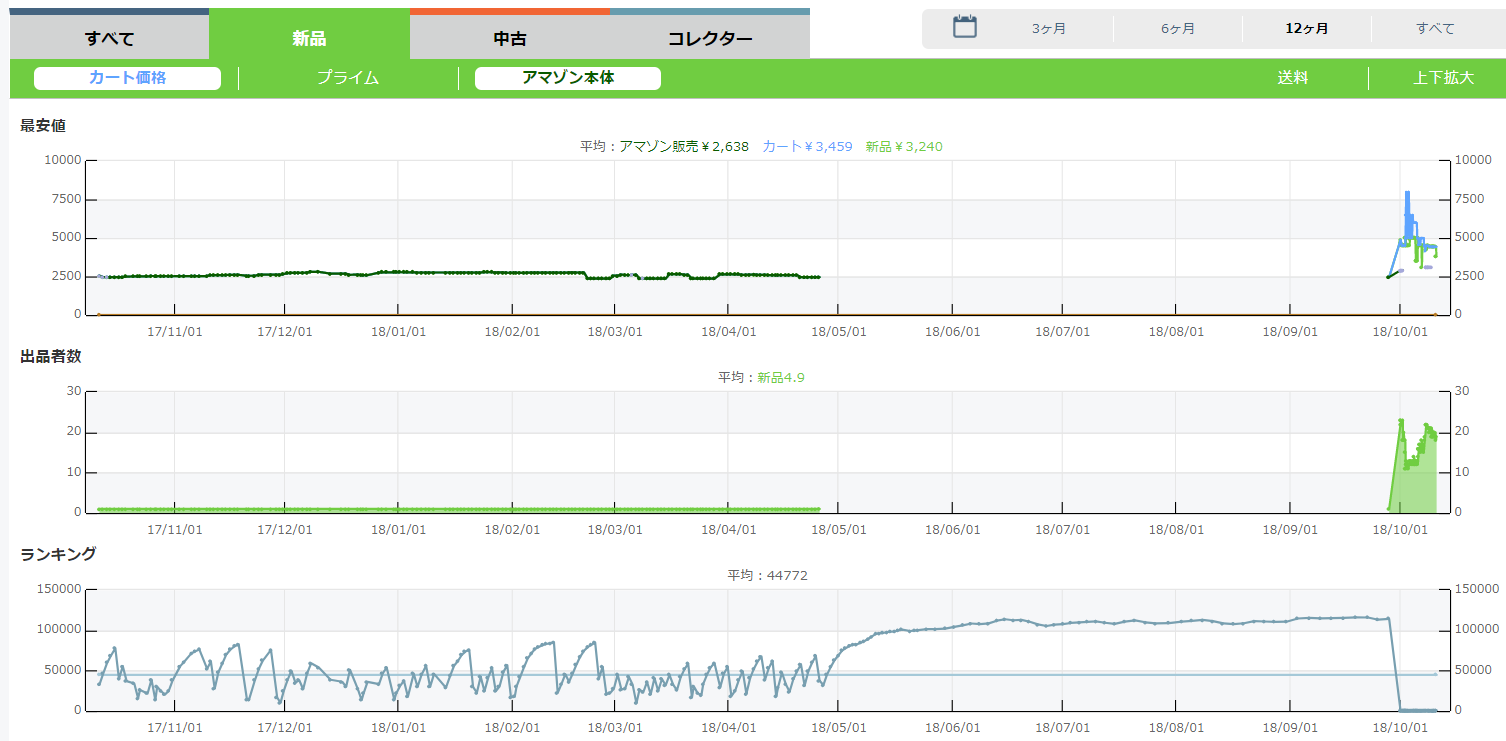Set time range to 3ヶ月
The width and height of the screenshot is (1506, 741).
coord(1049,29)
